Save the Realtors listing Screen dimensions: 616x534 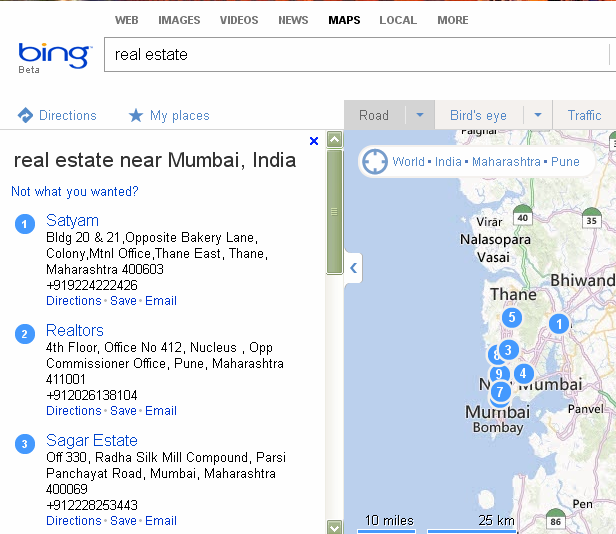(x=123, y=411)
